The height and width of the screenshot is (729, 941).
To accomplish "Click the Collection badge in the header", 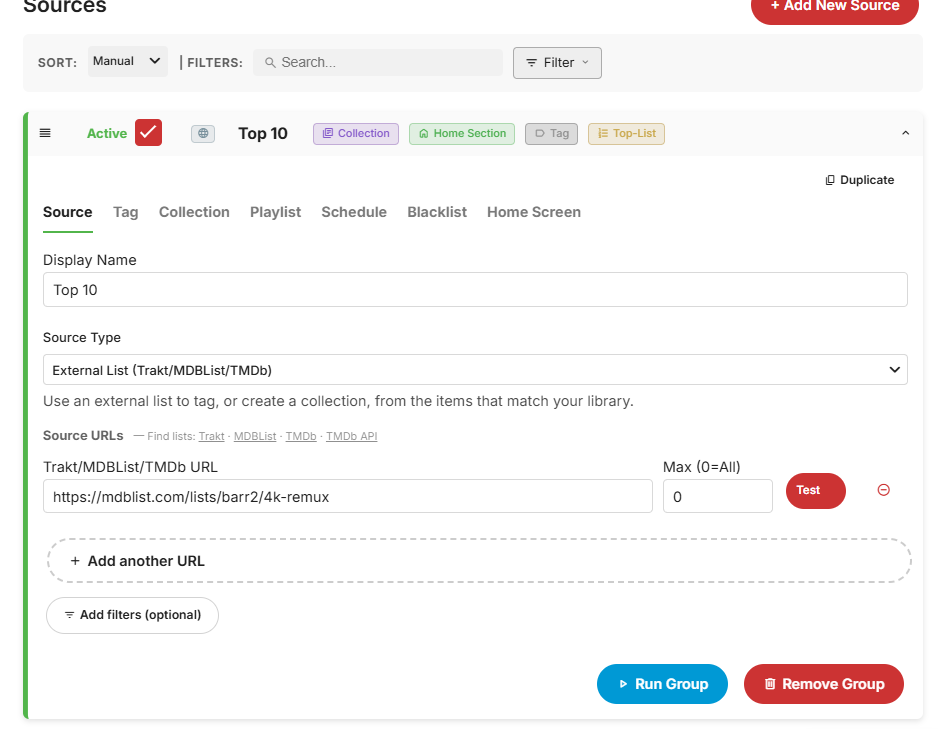I will (x=356, y=133).
